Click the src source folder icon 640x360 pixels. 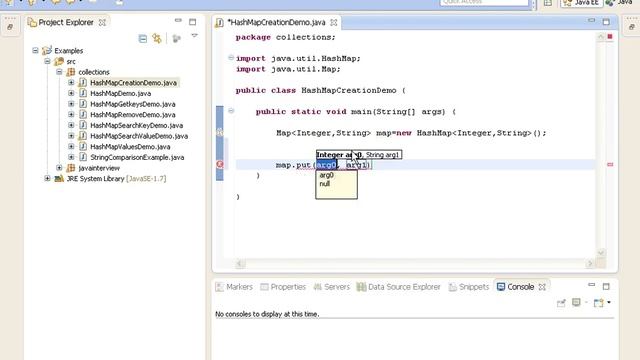point(59,61)
